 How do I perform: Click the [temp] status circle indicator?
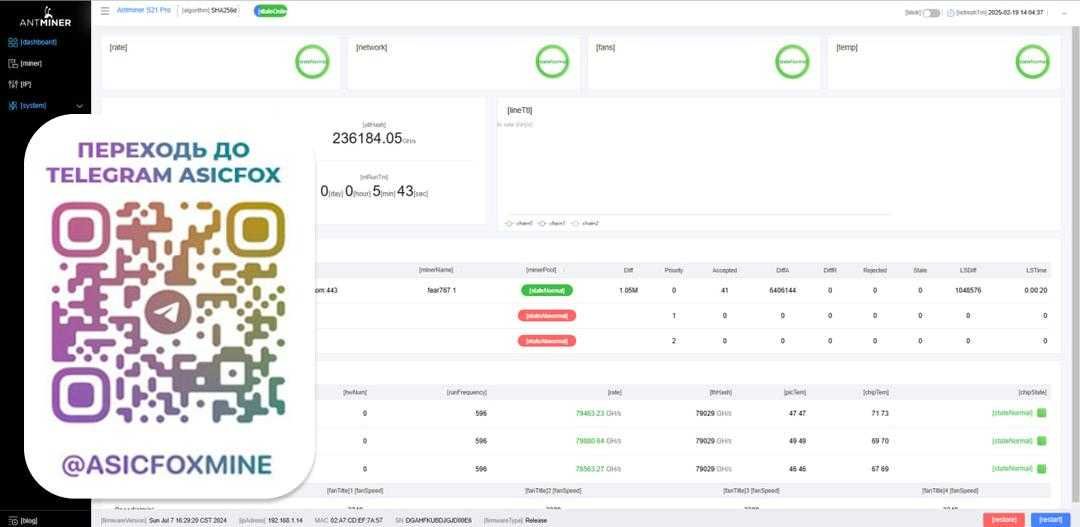click(x=1032, y=61)
